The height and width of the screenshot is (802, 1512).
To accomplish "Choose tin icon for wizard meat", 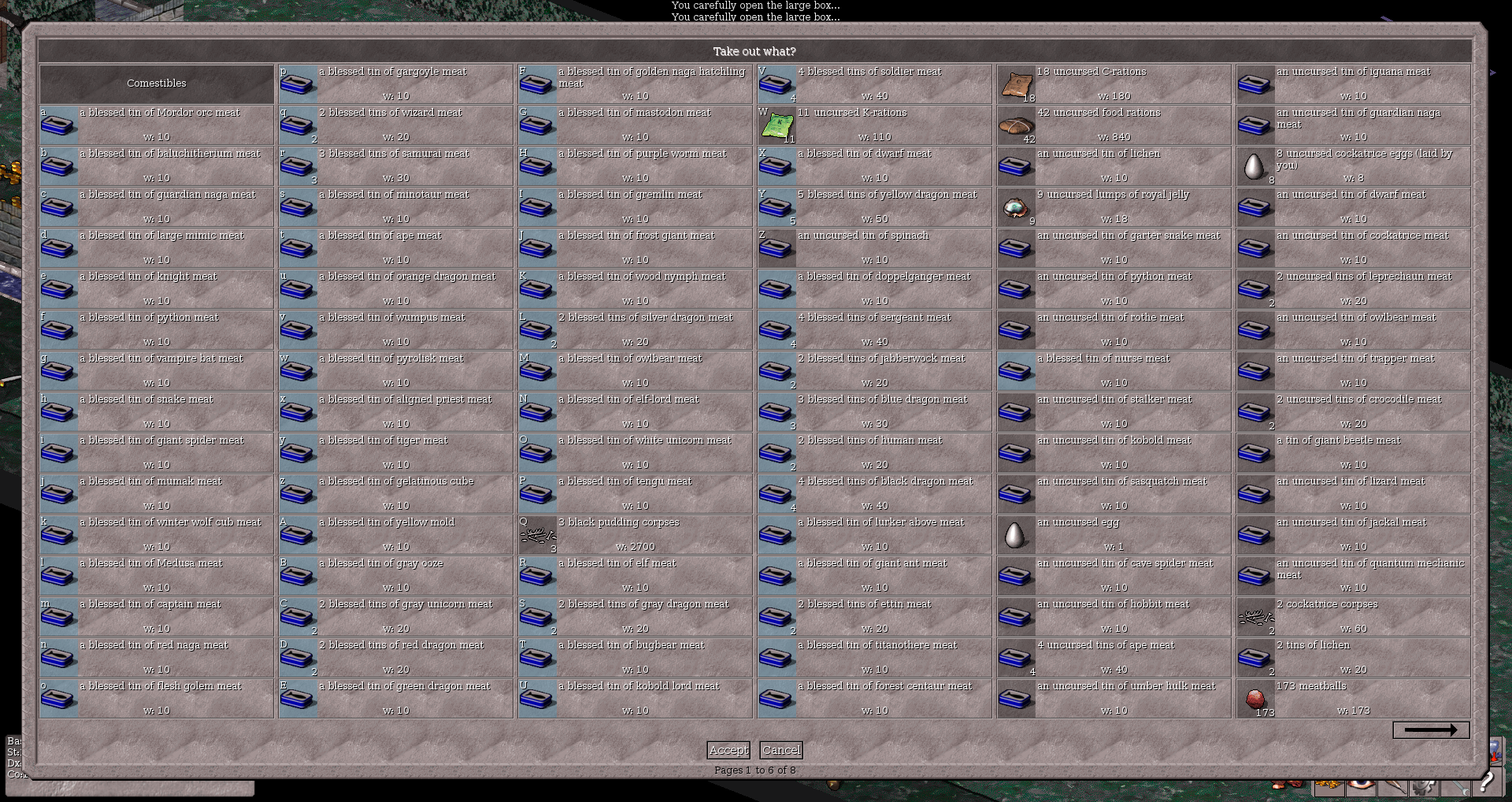I will coord(298,125).
